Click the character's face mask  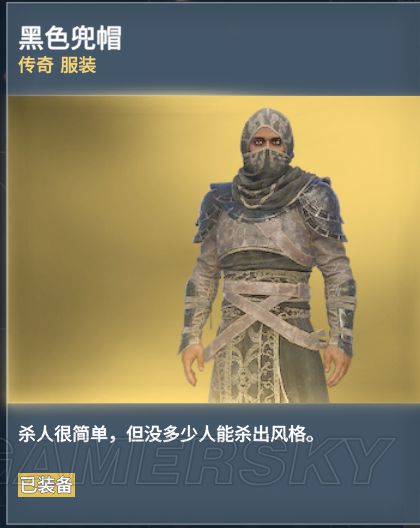pyautogui.click(x=268, y=161)
